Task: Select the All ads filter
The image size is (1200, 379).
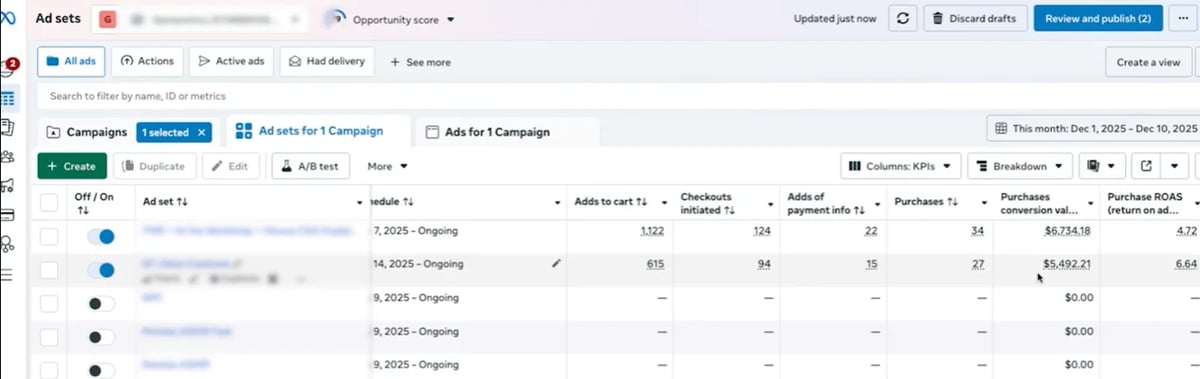Action: point(71,61)
